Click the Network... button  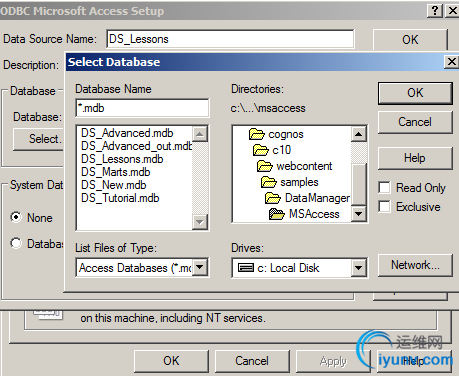415,265
